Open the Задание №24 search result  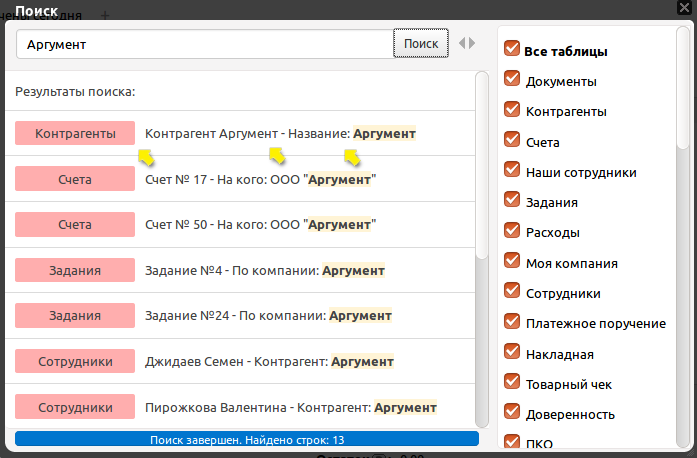[x=268, y=316]
